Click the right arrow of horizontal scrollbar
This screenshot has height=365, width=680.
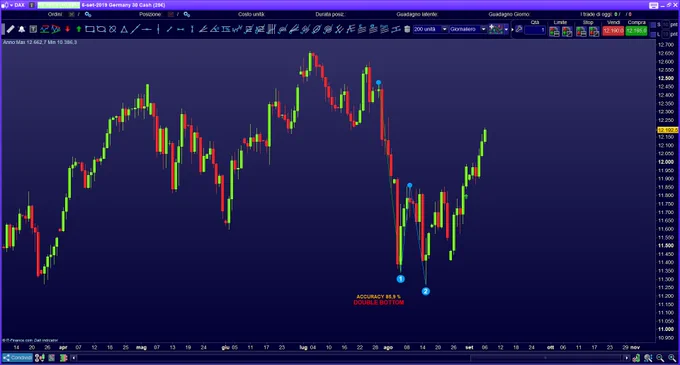pyautogui.click(x=627, y=358)
